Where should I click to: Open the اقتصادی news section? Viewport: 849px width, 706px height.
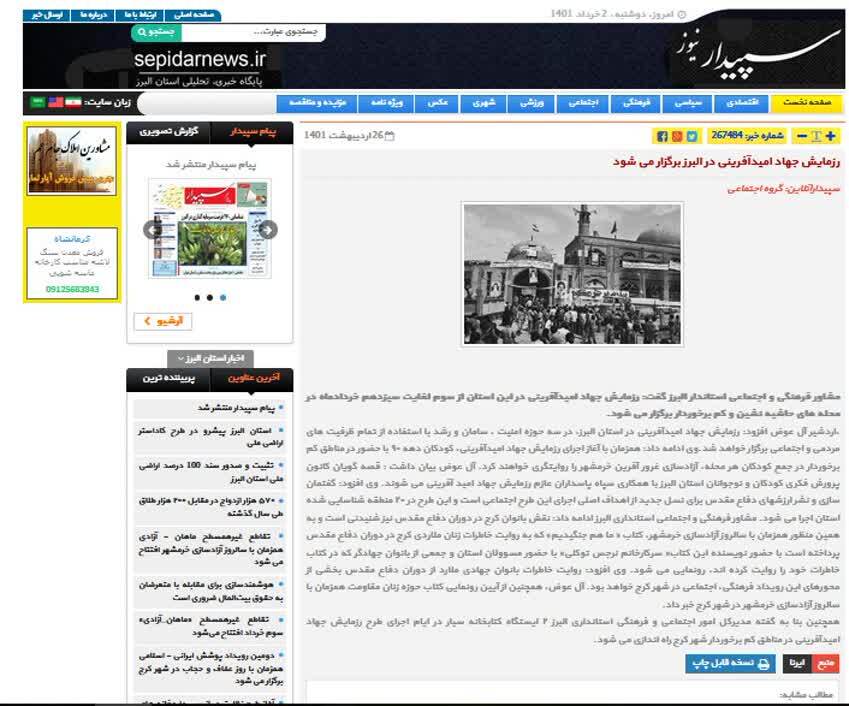point(742,103)
